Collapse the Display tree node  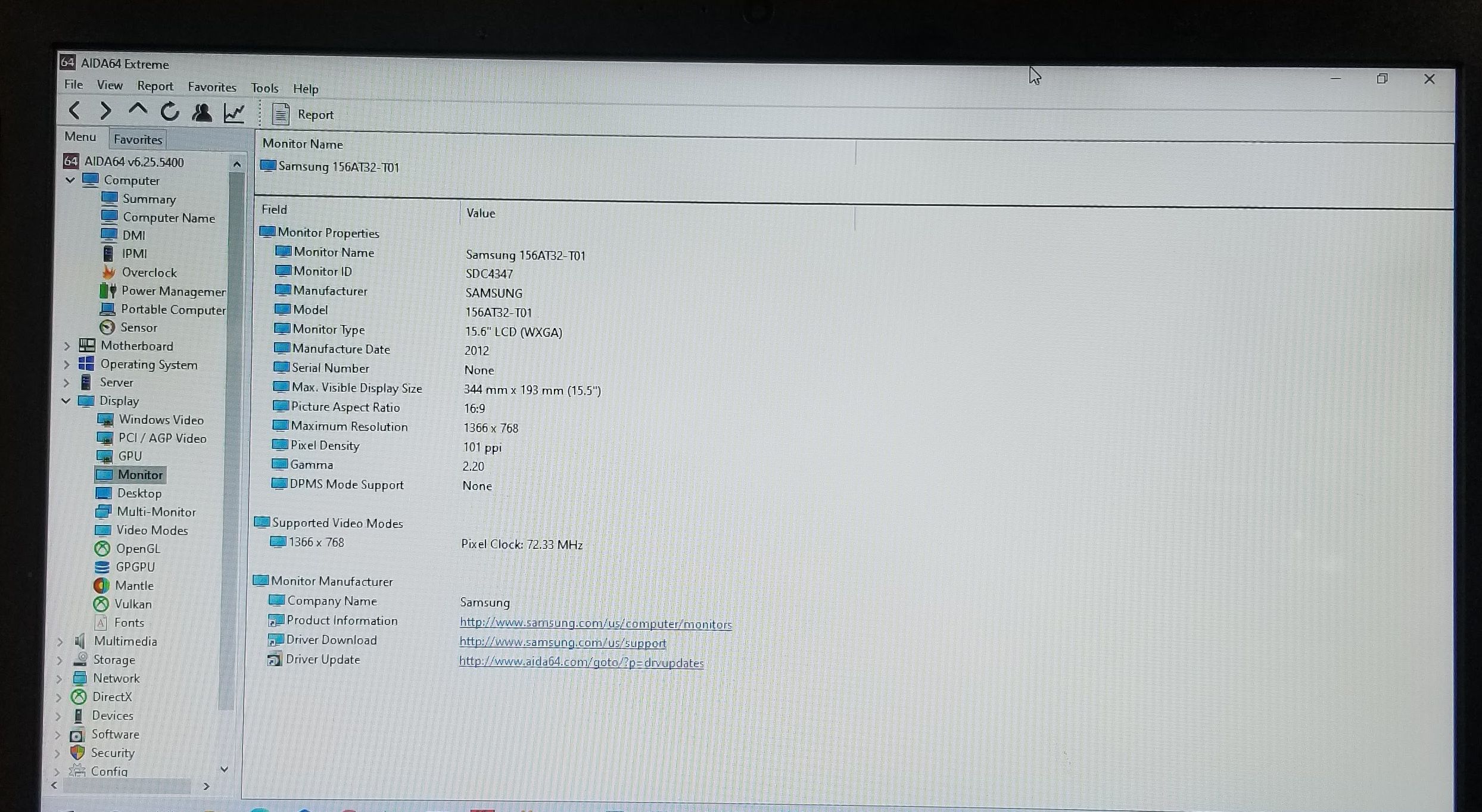tap(66, 401)
